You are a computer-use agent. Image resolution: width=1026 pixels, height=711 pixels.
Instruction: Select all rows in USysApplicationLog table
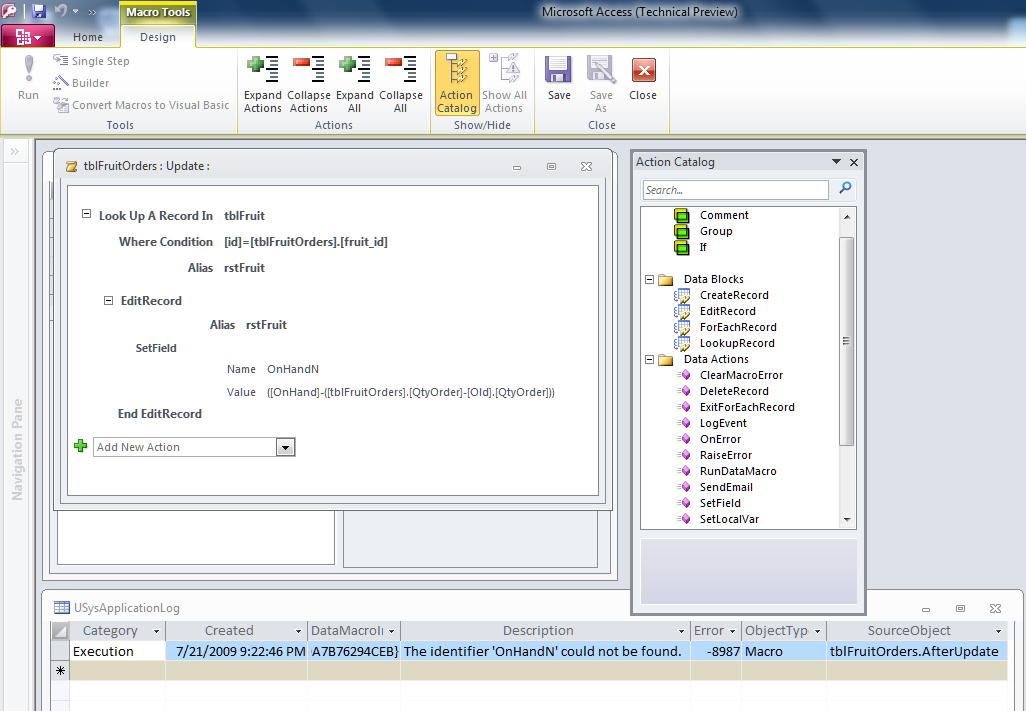point(60,631)
